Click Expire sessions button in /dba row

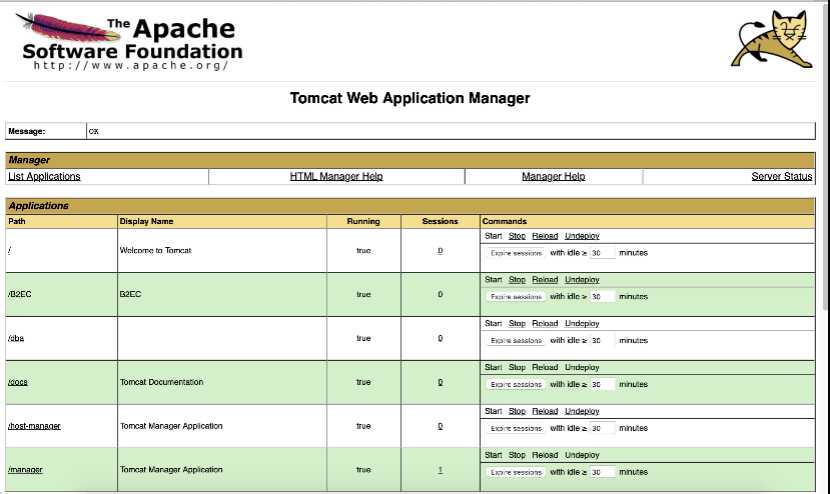[516, 340]
